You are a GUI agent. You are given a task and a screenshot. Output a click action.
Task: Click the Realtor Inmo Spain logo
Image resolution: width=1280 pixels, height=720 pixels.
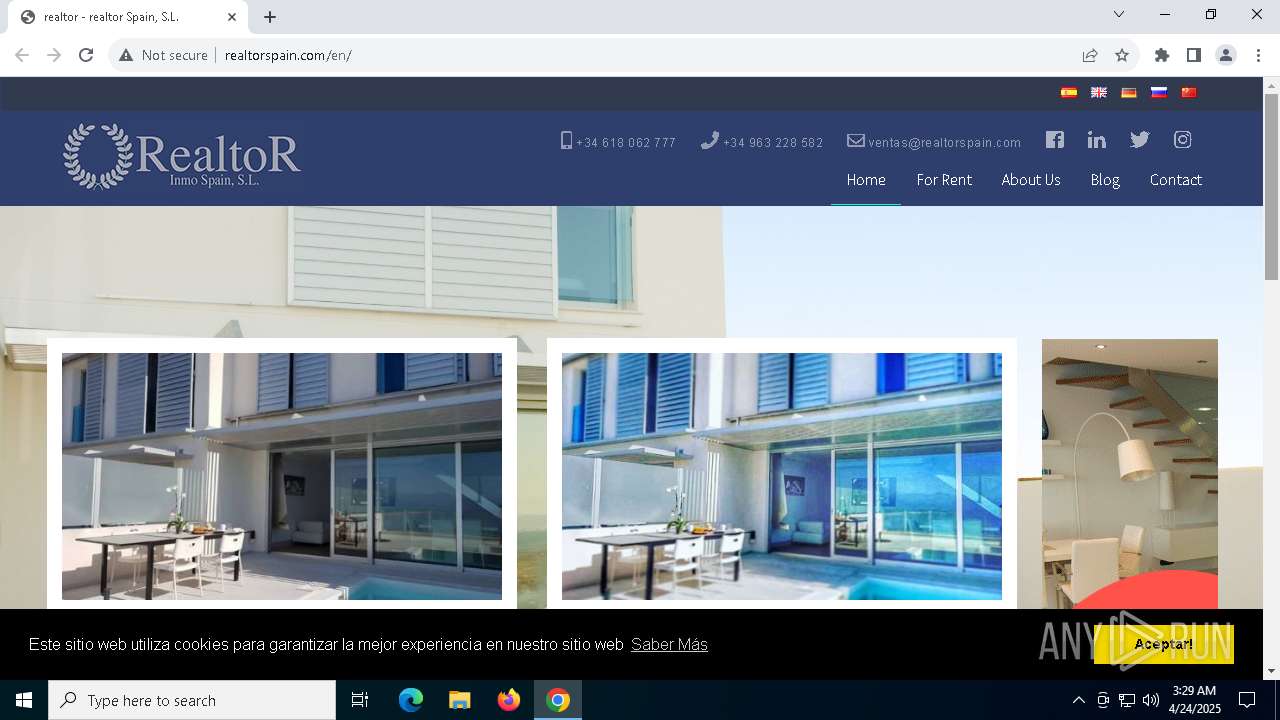tap(181, 156)
